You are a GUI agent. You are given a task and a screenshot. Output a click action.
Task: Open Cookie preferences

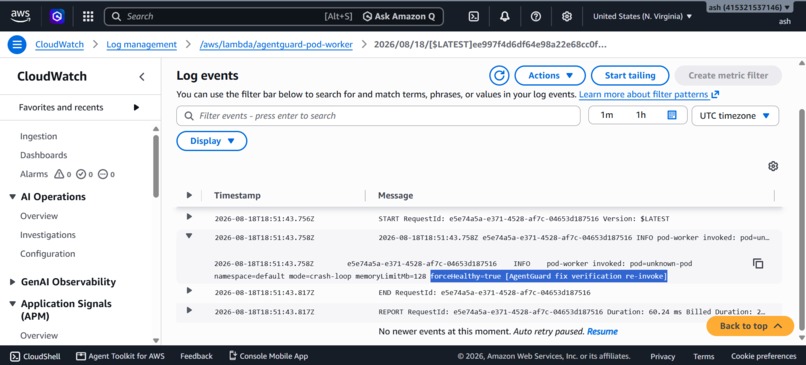(763, 356)
